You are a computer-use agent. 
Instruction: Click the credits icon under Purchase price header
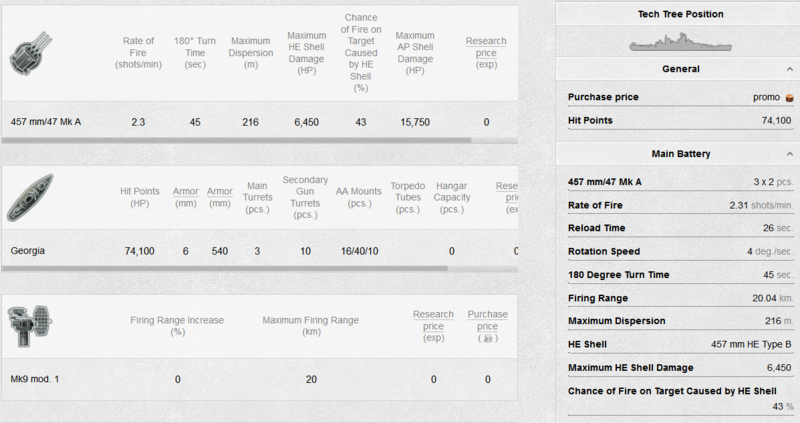click(487, 339)
